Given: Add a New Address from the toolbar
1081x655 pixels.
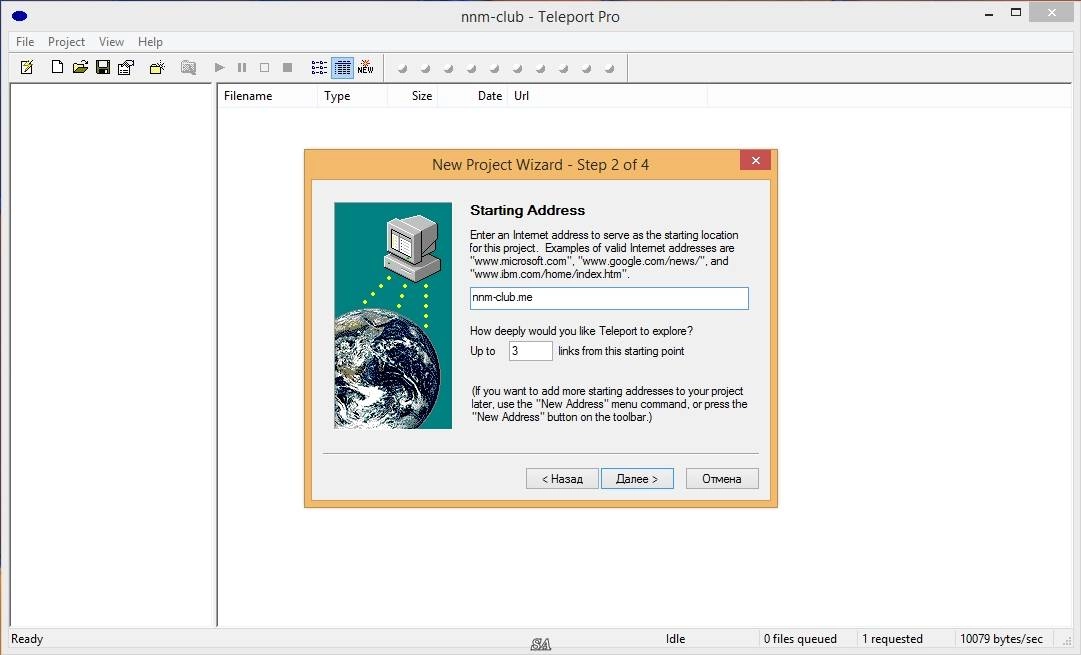Looking at the screenshot, I should point(157,68).
